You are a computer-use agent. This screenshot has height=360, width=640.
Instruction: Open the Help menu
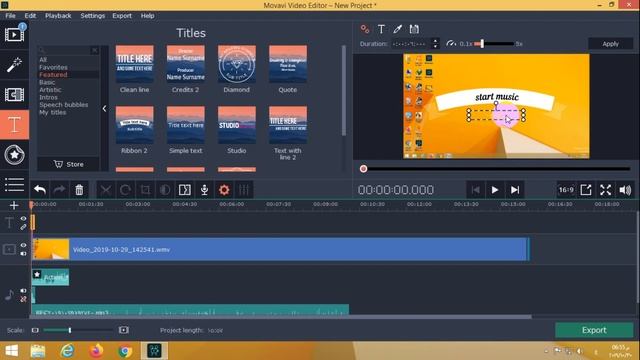pos(147,16)
